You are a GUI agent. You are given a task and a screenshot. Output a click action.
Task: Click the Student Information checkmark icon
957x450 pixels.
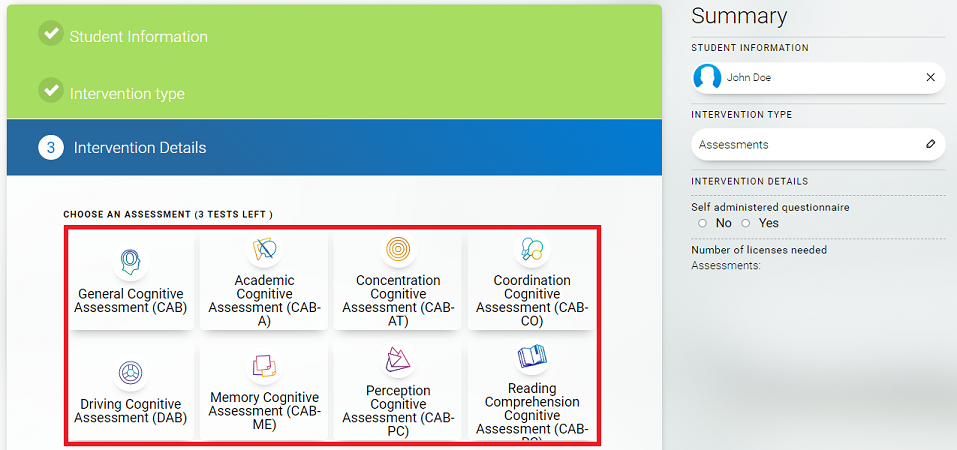tap(51, 34)
